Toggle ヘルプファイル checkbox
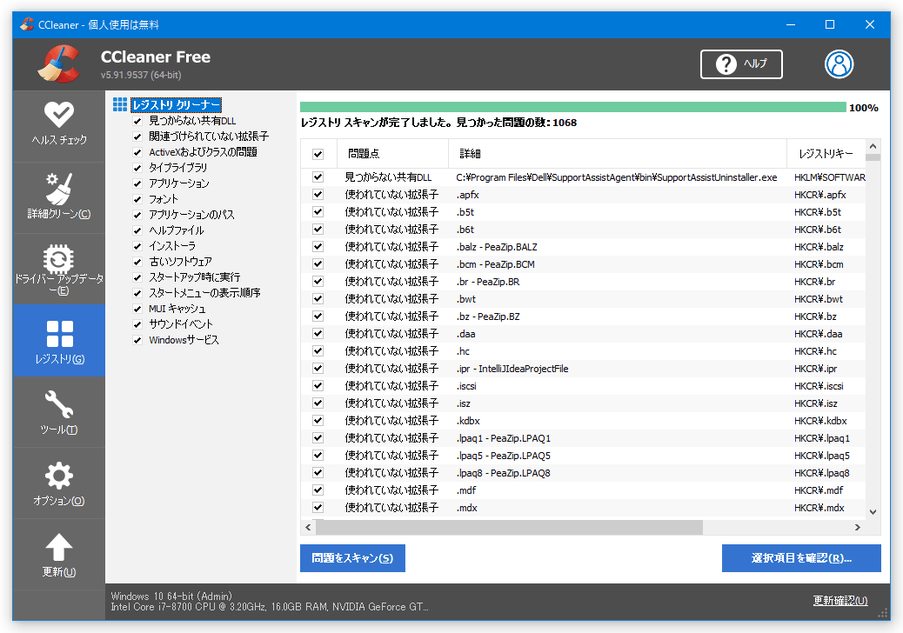Screen dimensions: 903x633 137,230
